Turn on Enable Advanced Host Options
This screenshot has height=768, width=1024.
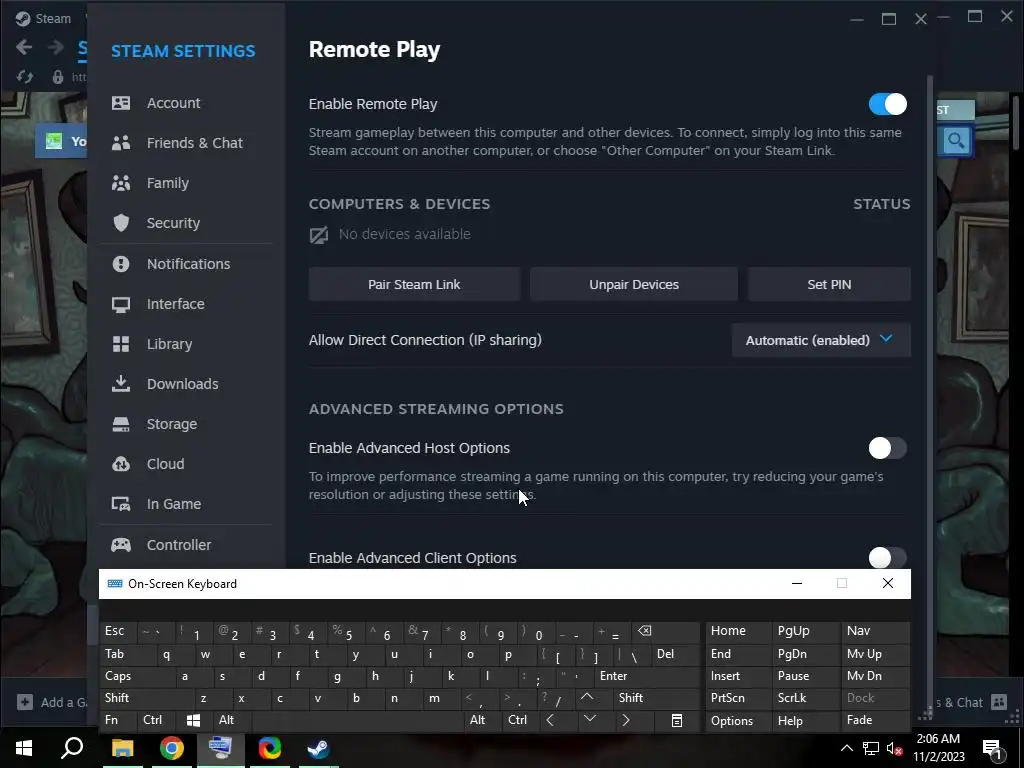[888, 448]
